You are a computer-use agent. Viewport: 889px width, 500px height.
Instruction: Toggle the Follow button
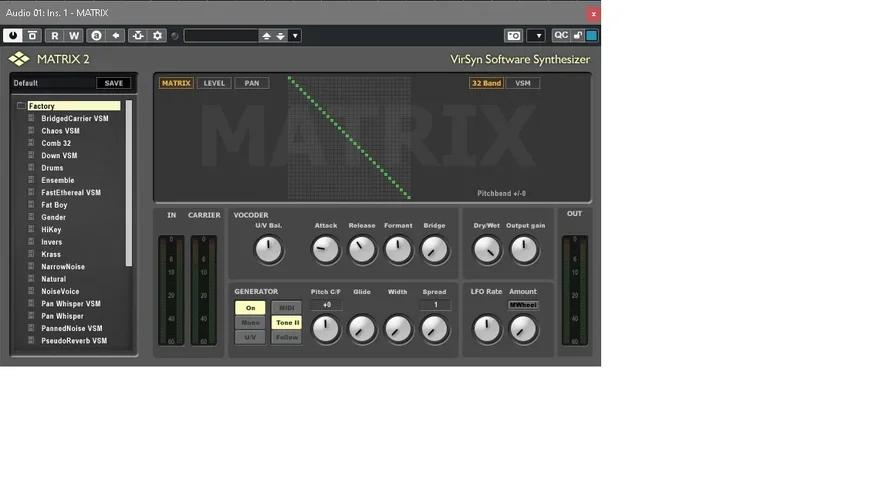coord(286,337)
